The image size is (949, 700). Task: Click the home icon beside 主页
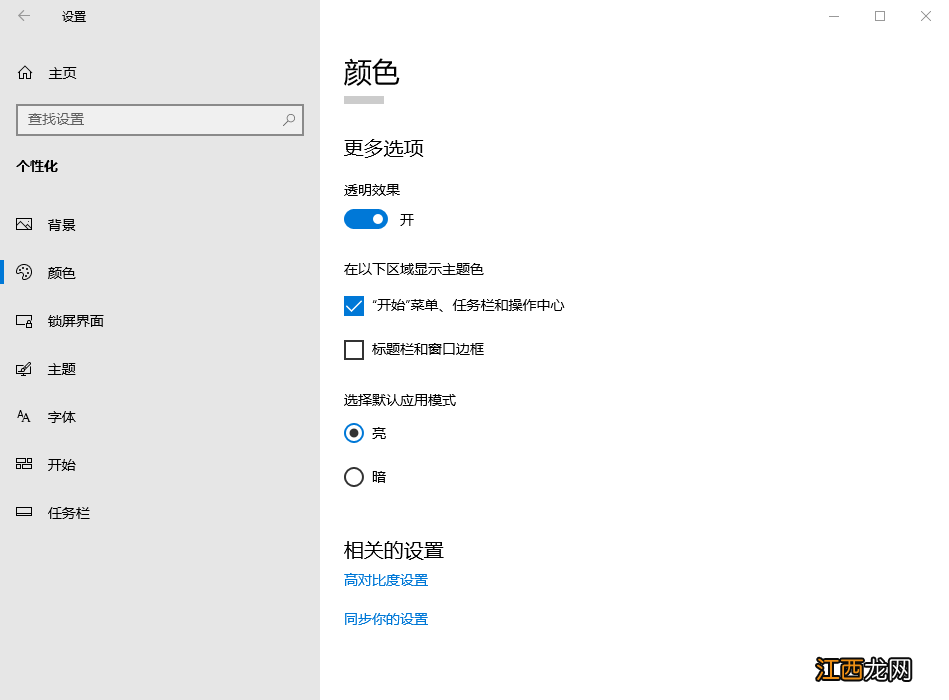(x=25, y=73)
